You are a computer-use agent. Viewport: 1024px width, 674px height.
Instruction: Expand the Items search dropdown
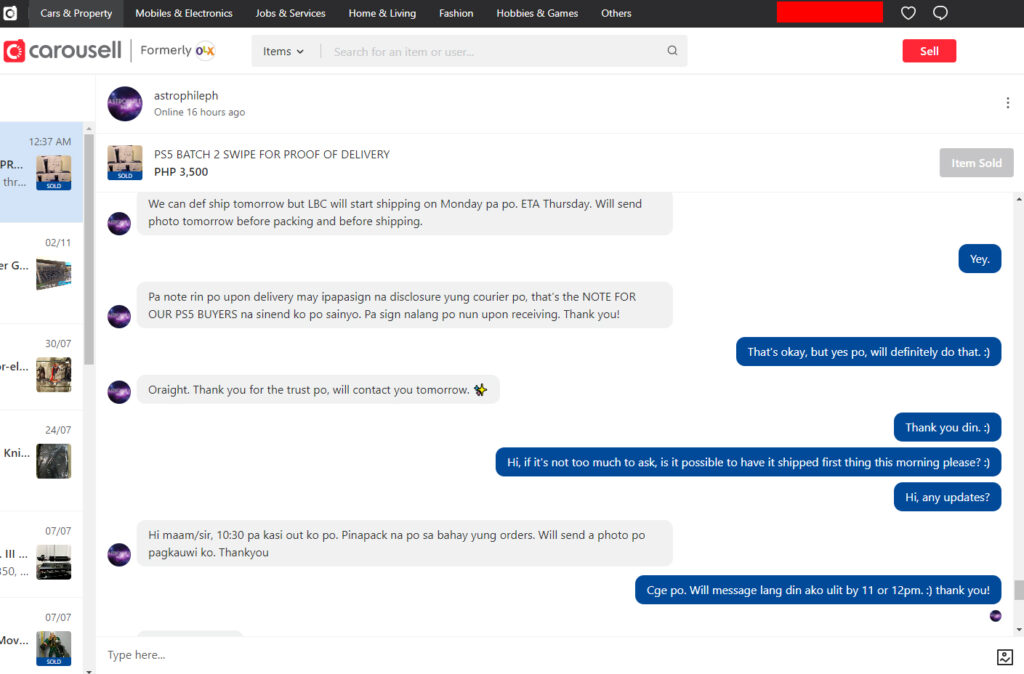tap(283, 52)
